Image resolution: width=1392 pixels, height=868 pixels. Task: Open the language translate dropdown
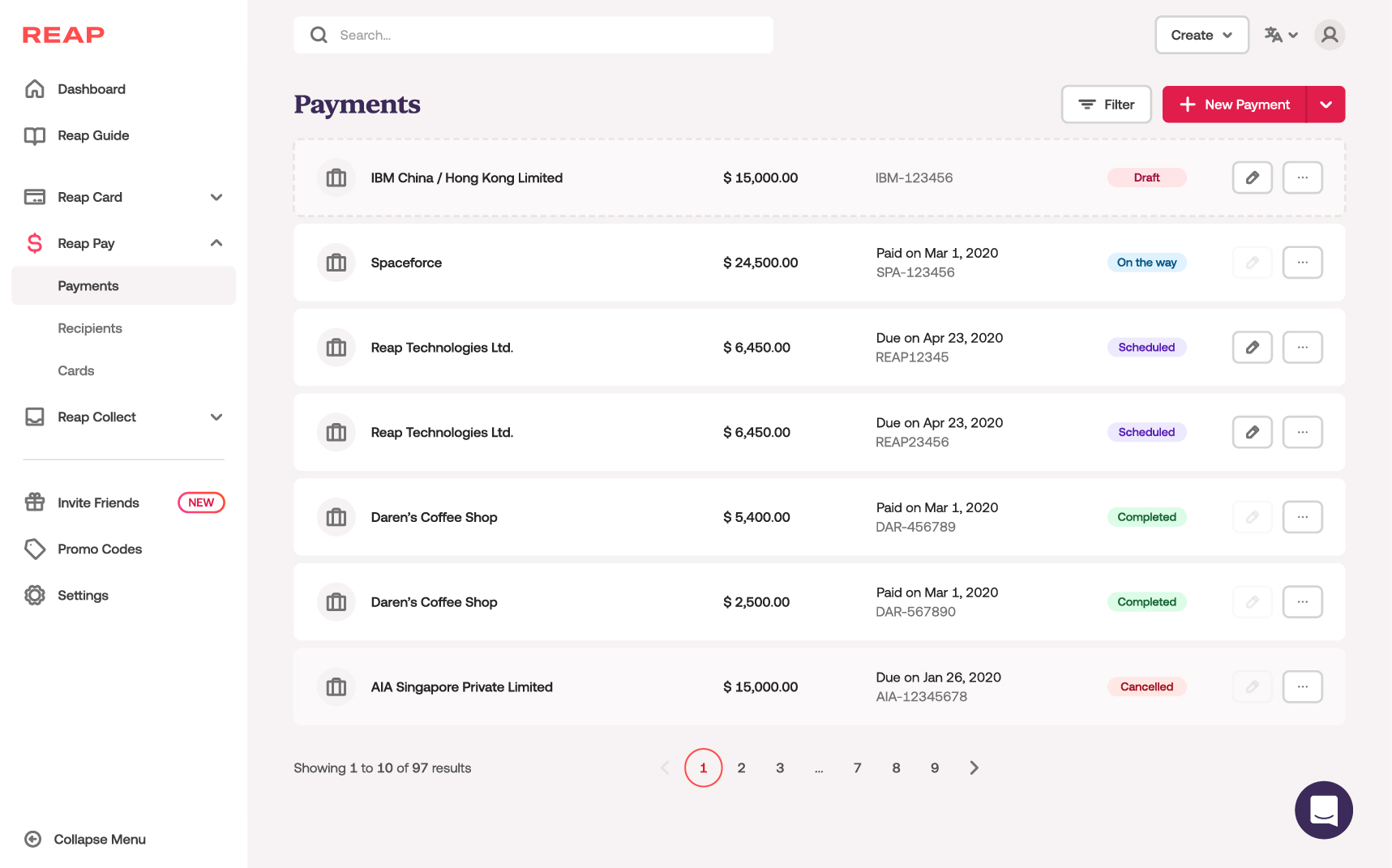pos(1281,35)
